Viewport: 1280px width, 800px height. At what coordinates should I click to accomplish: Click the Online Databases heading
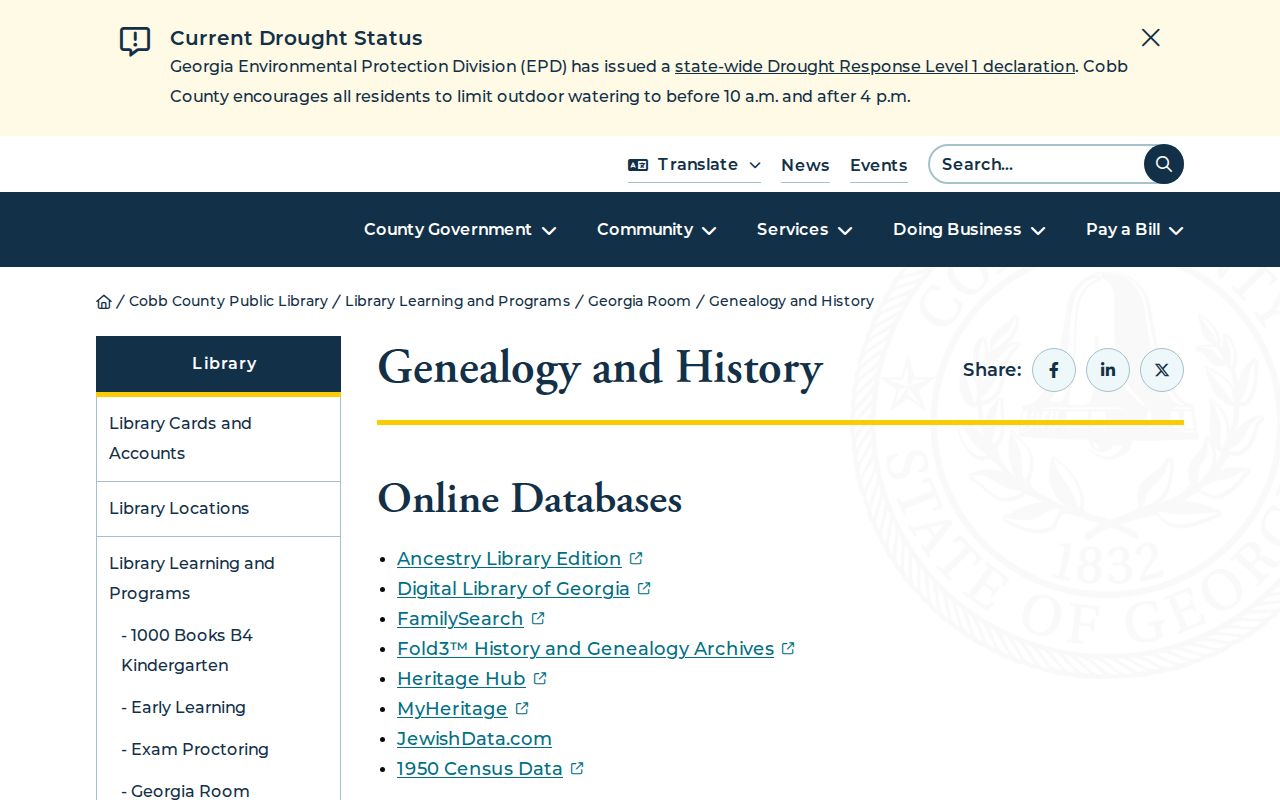(530, 499)
